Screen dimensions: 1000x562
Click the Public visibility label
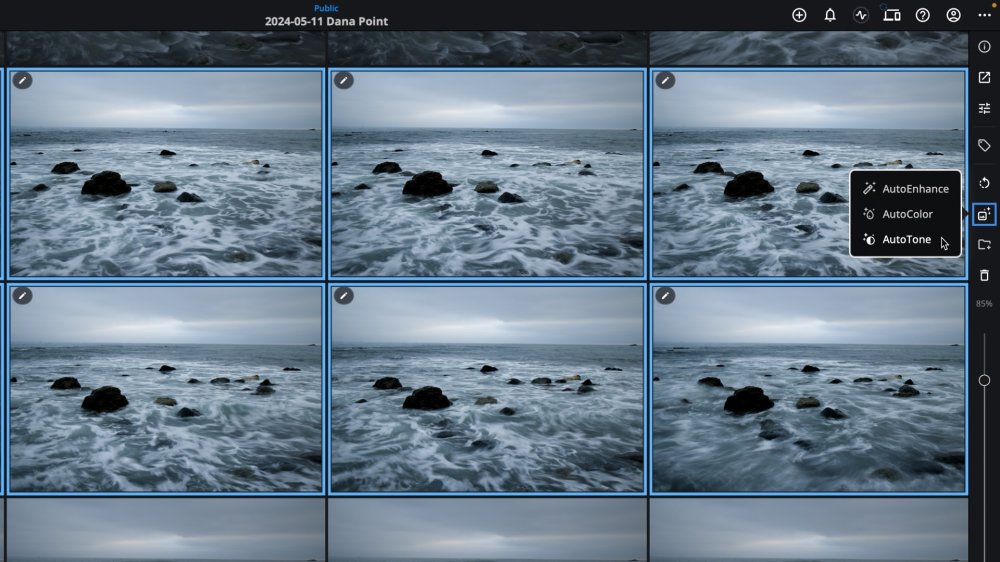coord(326,8)
